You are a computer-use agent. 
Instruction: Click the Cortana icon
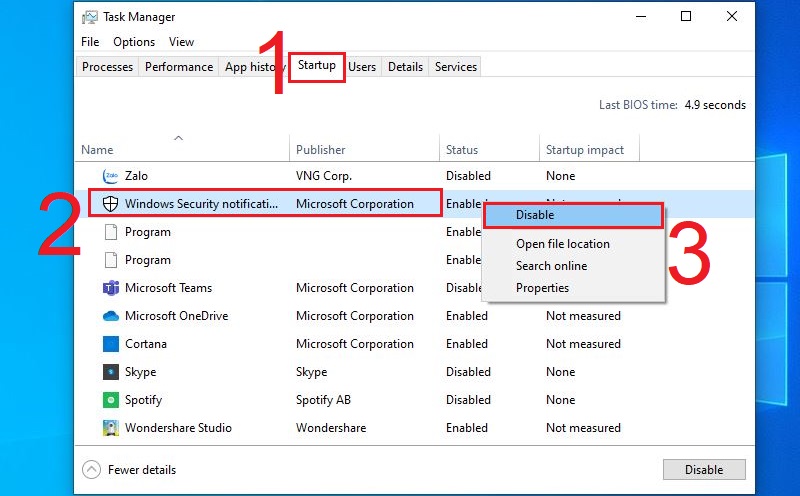[x=111, y=344]
